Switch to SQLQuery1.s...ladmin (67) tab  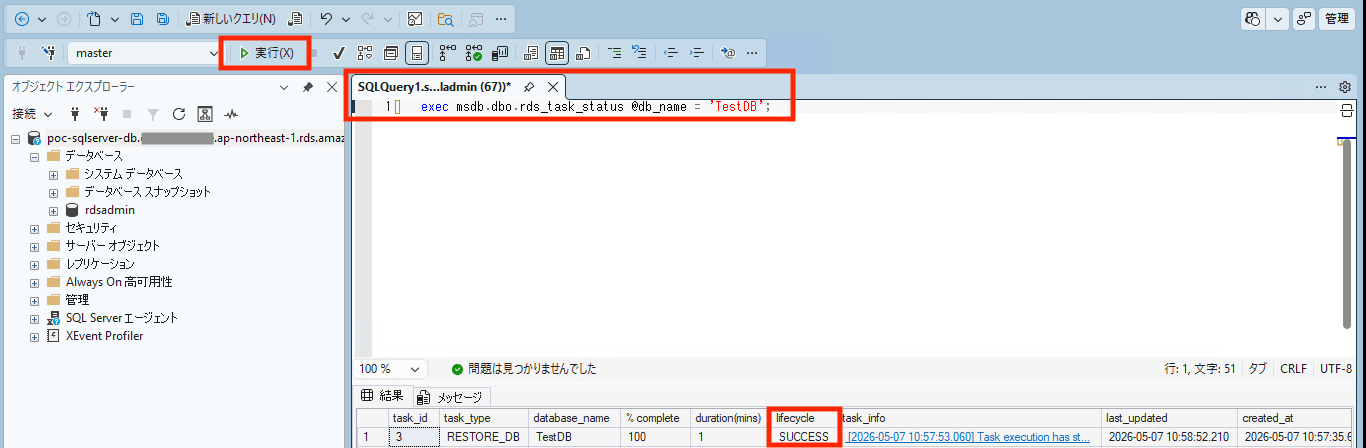click(x=434, y=87)
